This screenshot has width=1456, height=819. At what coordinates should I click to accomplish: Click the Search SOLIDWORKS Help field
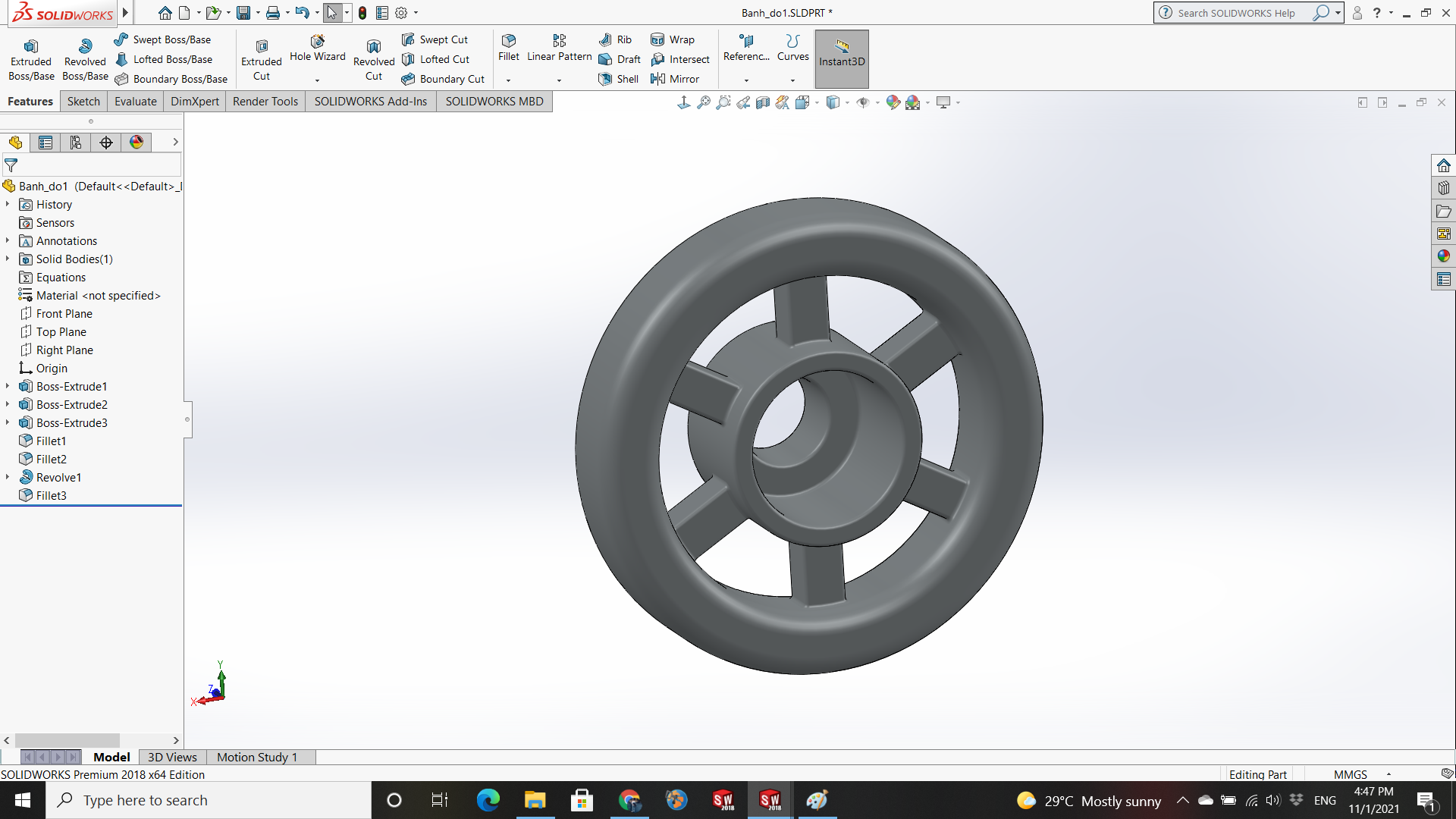point(1236,13)
